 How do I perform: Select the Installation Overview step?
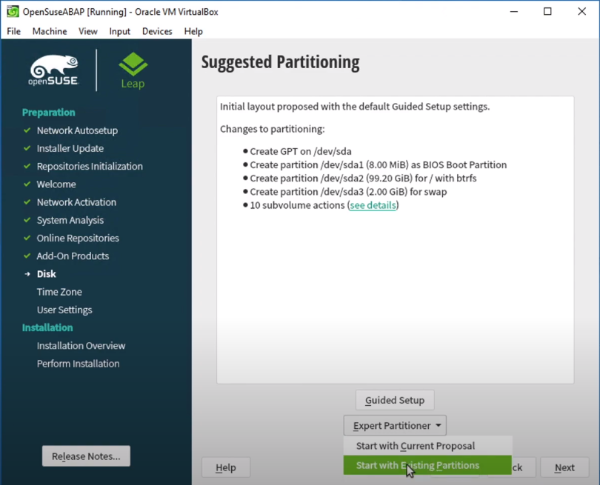[81, 346]
